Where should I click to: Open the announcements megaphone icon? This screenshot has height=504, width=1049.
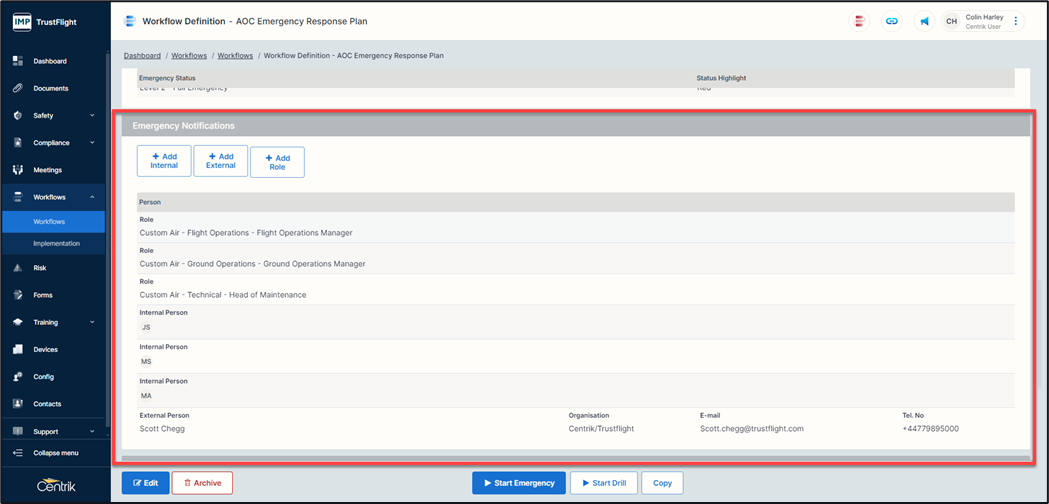(x=924, y=21)
